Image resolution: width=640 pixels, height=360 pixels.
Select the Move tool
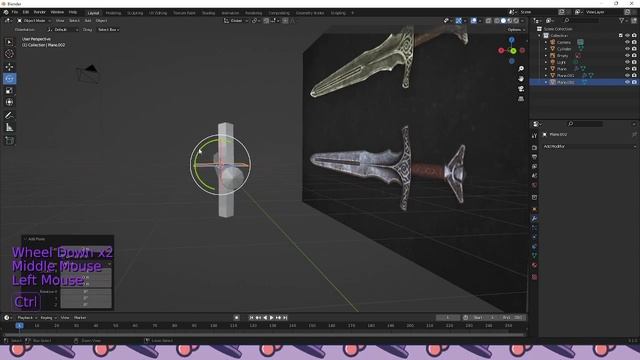point(9,67)
